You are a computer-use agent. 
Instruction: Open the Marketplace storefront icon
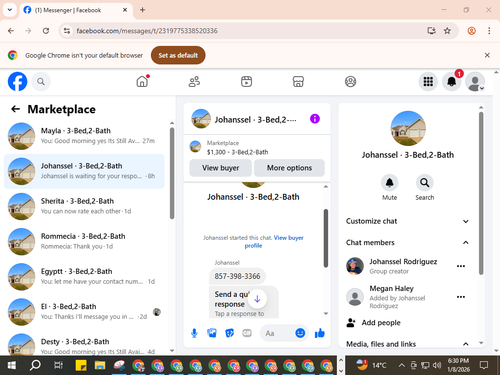pos(298,81)
